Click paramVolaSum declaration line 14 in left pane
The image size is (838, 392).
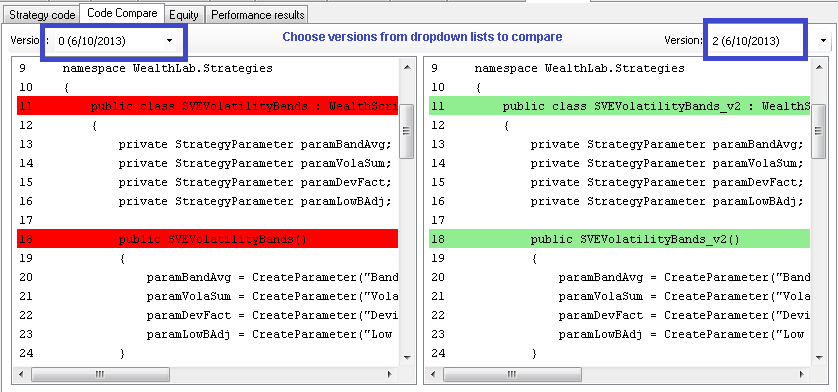255,163
